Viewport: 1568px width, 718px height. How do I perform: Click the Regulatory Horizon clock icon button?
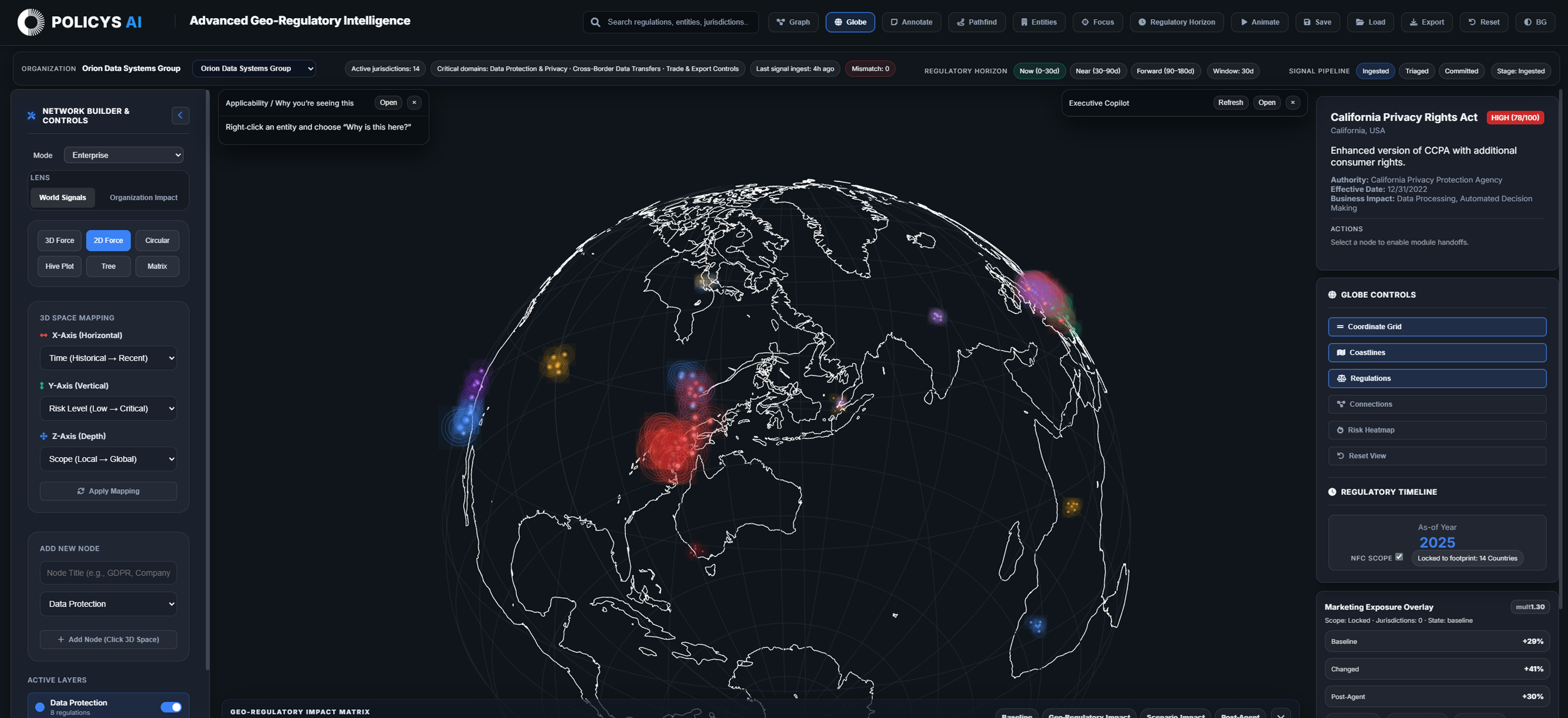[1176, 22]
